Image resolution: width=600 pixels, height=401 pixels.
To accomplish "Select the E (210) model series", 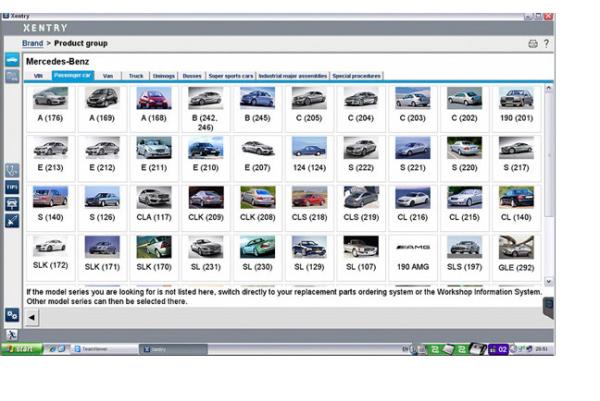I will point(206,158).
